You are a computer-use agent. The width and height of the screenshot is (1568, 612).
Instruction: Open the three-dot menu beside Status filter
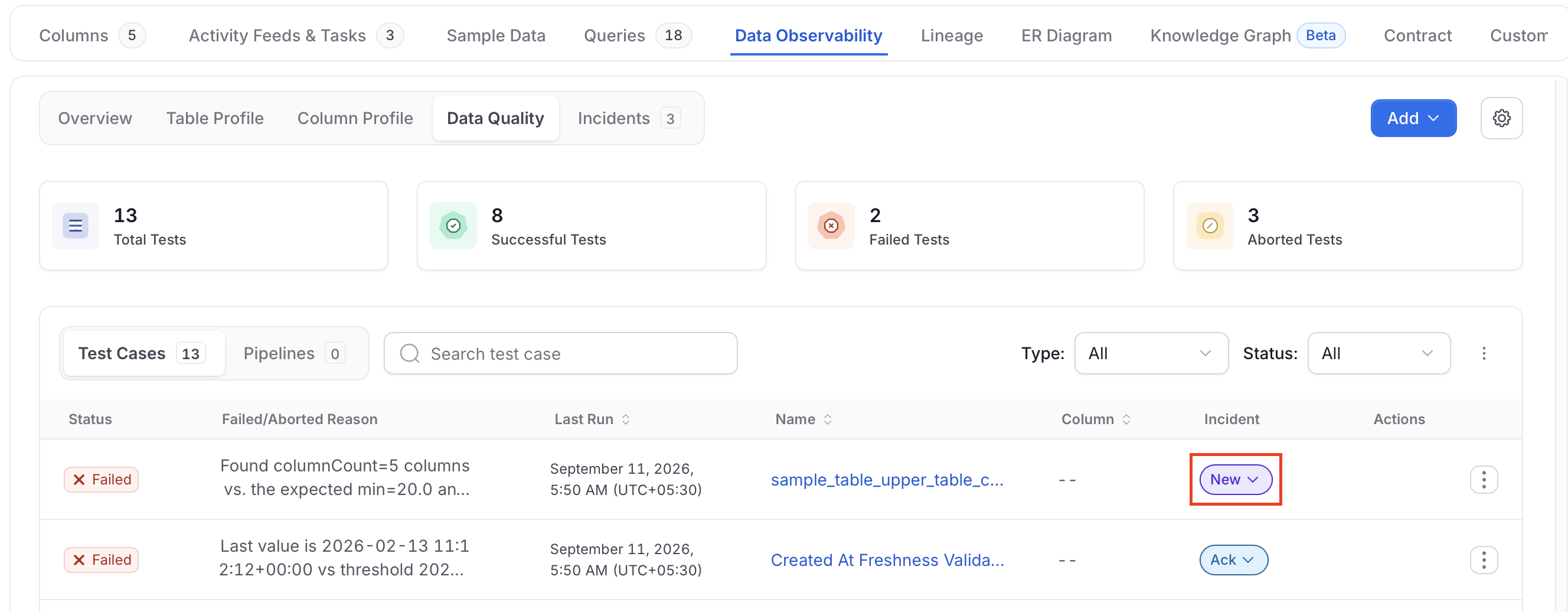point(1484,353)
